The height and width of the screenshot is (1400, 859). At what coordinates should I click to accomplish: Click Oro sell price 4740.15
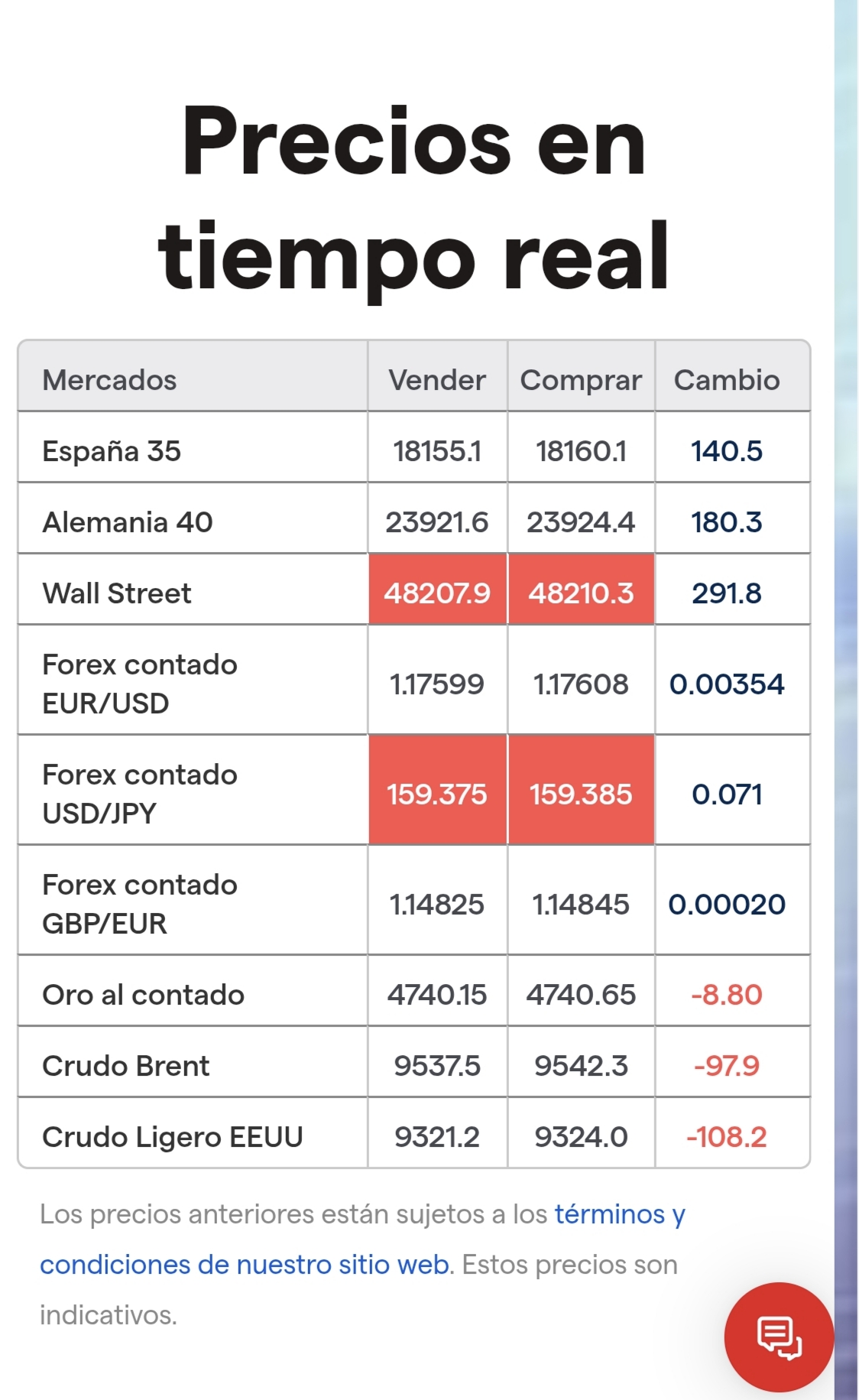[x=437, y=995]
